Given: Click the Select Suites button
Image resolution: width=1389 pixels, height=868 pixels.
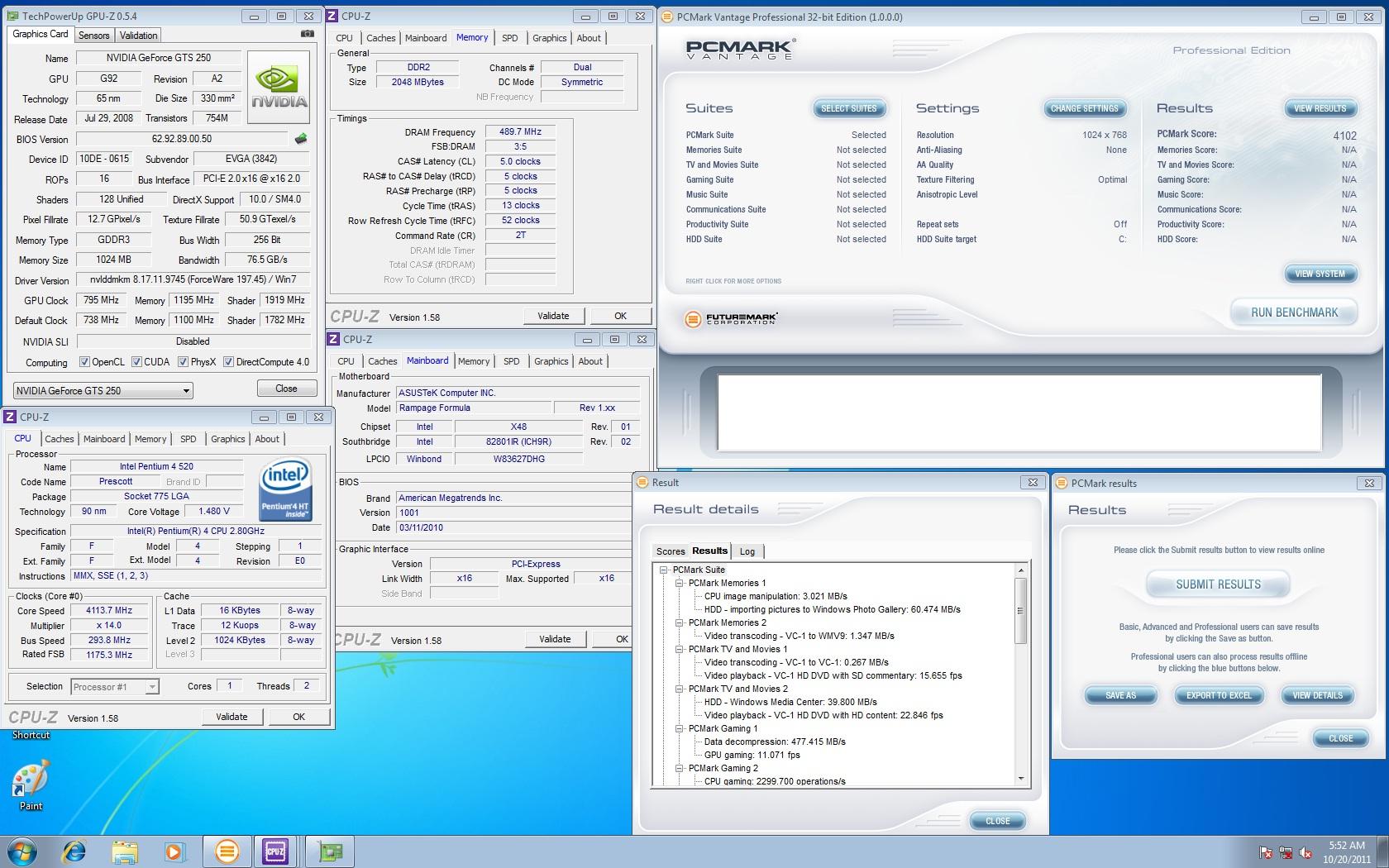Looking at the screenshot, I should [849, 108].
